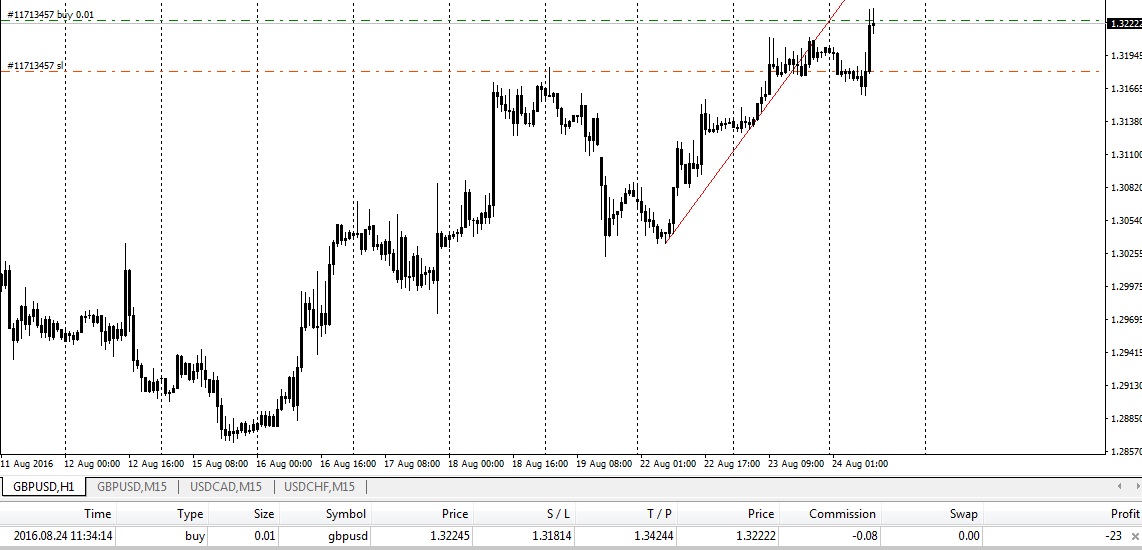Click the '17 Aug 08:00' time axis label
Viewport: 1142px width, 550px height.
[x=412, y=463]
